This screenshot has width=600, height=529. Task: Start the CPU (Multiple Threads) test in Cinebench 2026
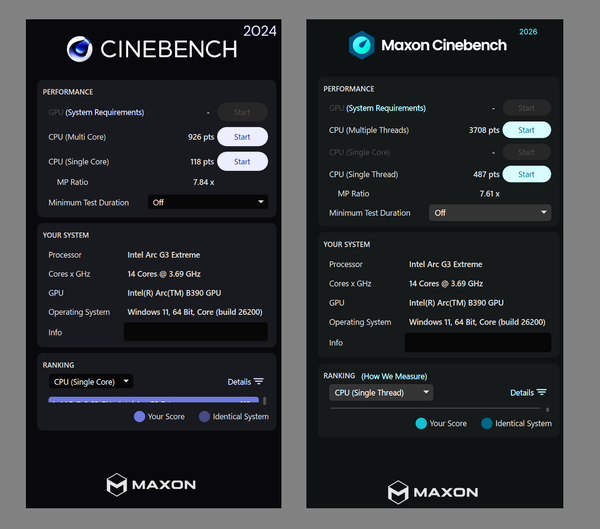click(x=527, y=130)
